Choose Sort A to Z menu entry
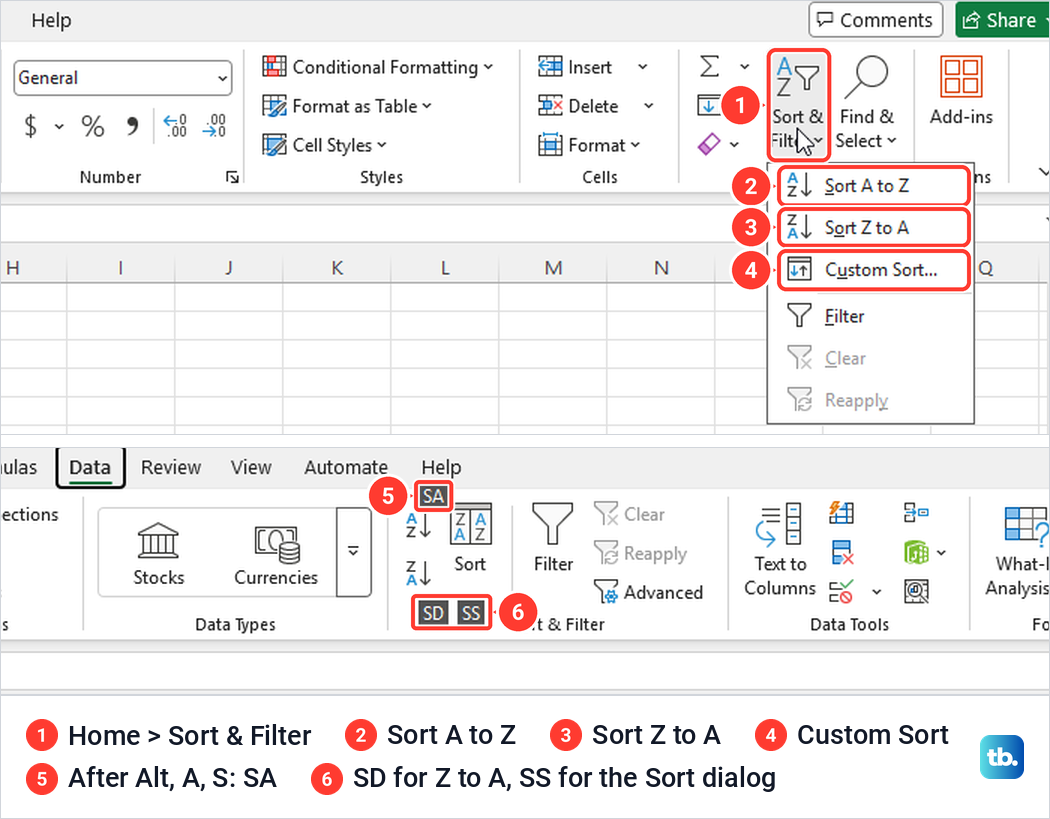 point(873,185)
